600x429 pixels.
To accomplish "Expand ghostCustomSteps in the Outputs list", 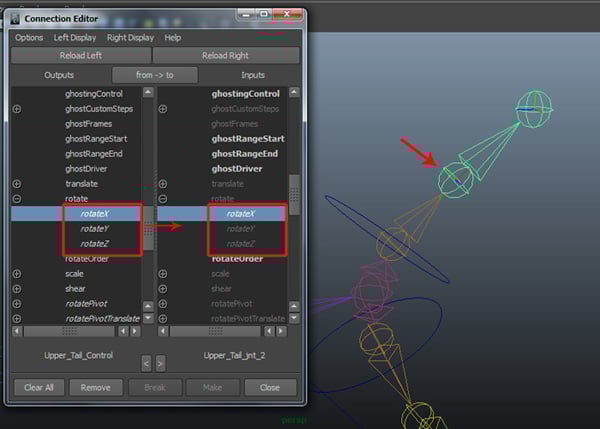I will 17,108.
